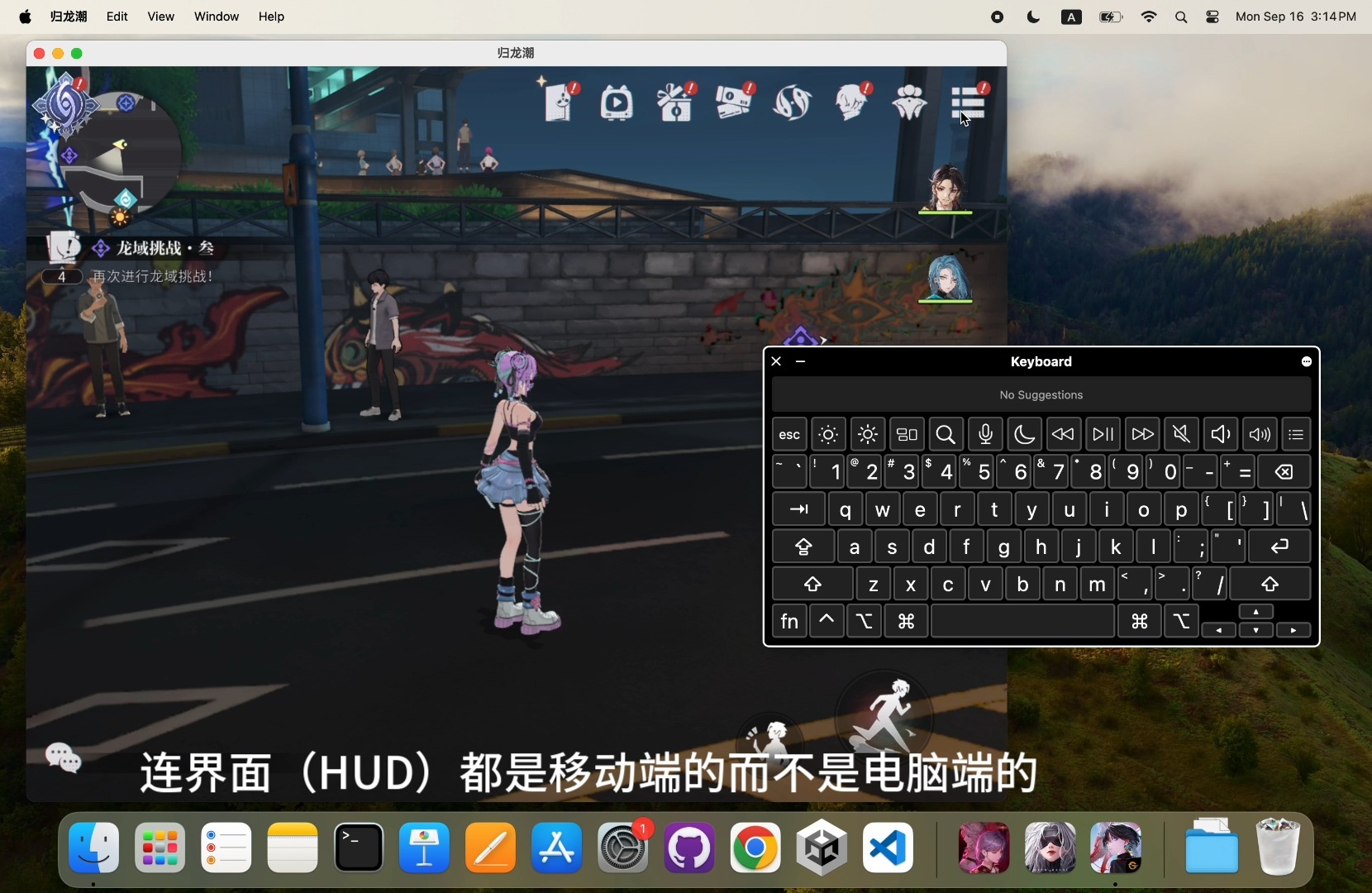Open the View menu
1372x893 pixels.
161,17
